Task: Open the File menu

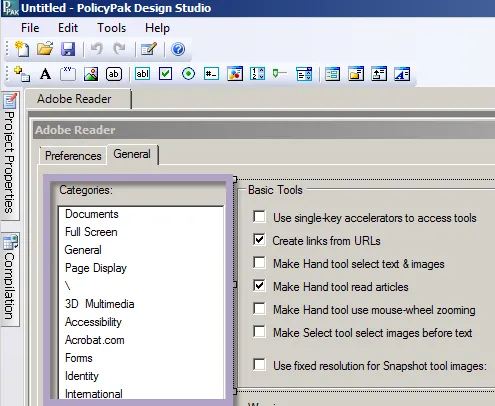Action: (x=30, y=28)
